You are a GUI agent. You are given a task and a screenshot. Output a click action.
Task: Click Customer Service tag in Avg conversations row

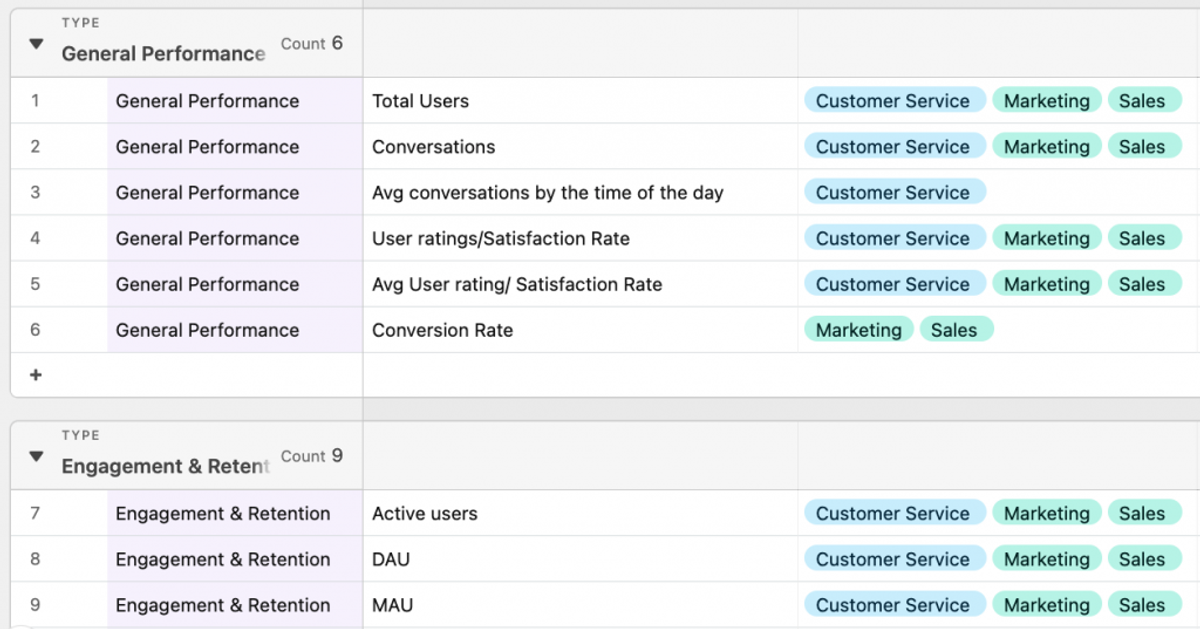pyautogui.click(x=895, y=193)
